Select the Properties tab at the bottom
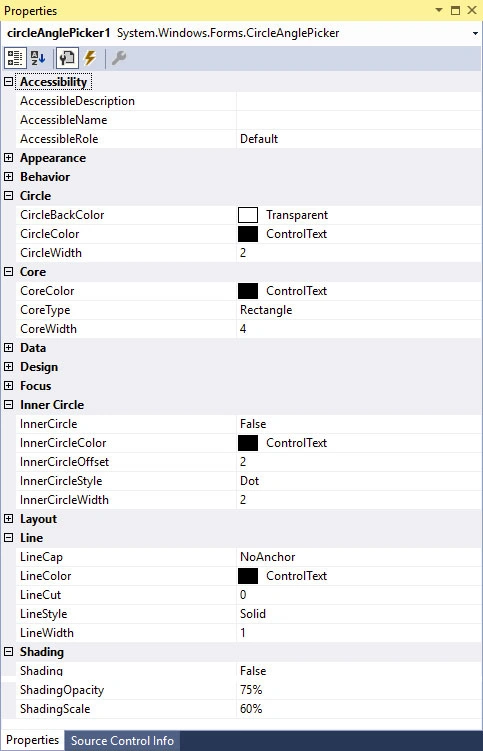Screen dimensions: 483x751 (x=32, y=740)
